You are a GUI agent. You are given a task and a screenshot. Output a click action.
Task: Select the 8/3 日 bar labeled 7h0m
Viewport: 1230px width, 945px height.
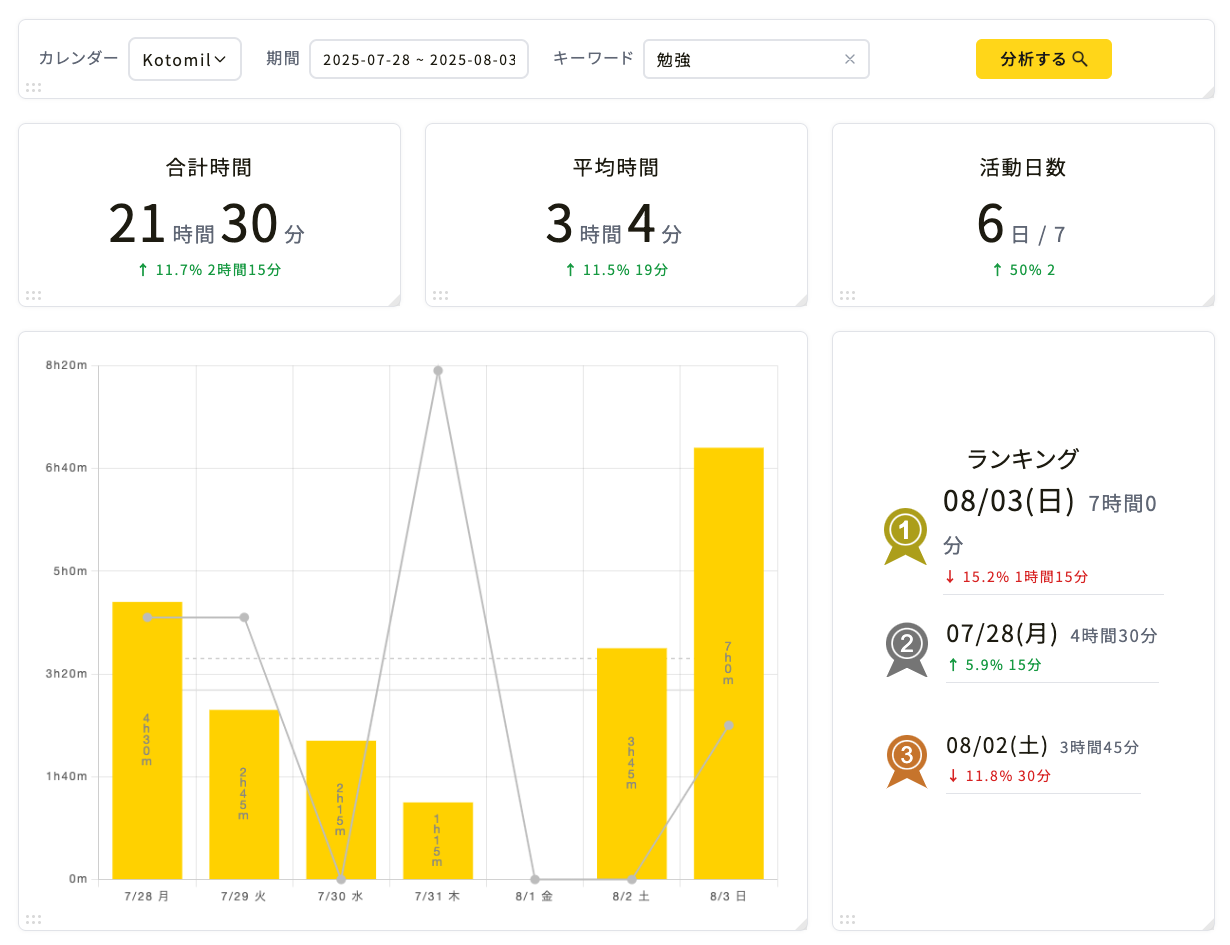click(729, 663)
